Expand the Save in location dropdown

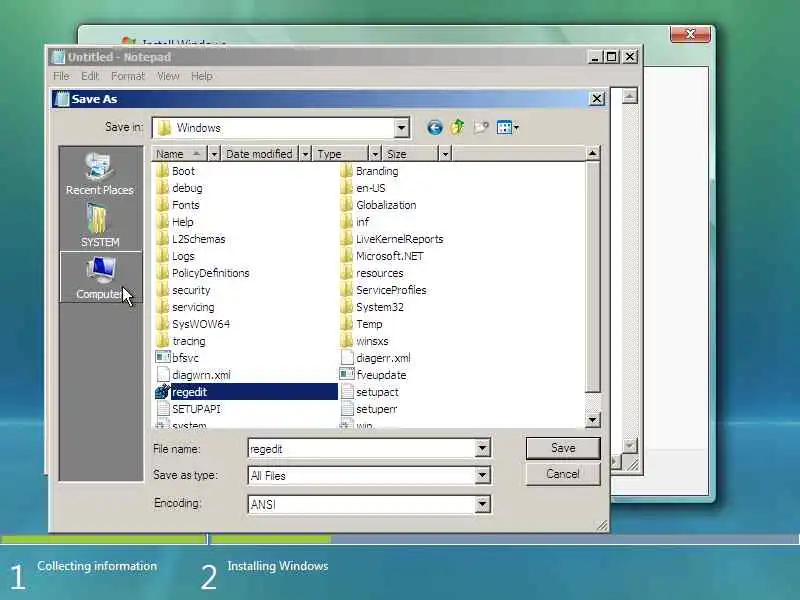click(402, 128)
